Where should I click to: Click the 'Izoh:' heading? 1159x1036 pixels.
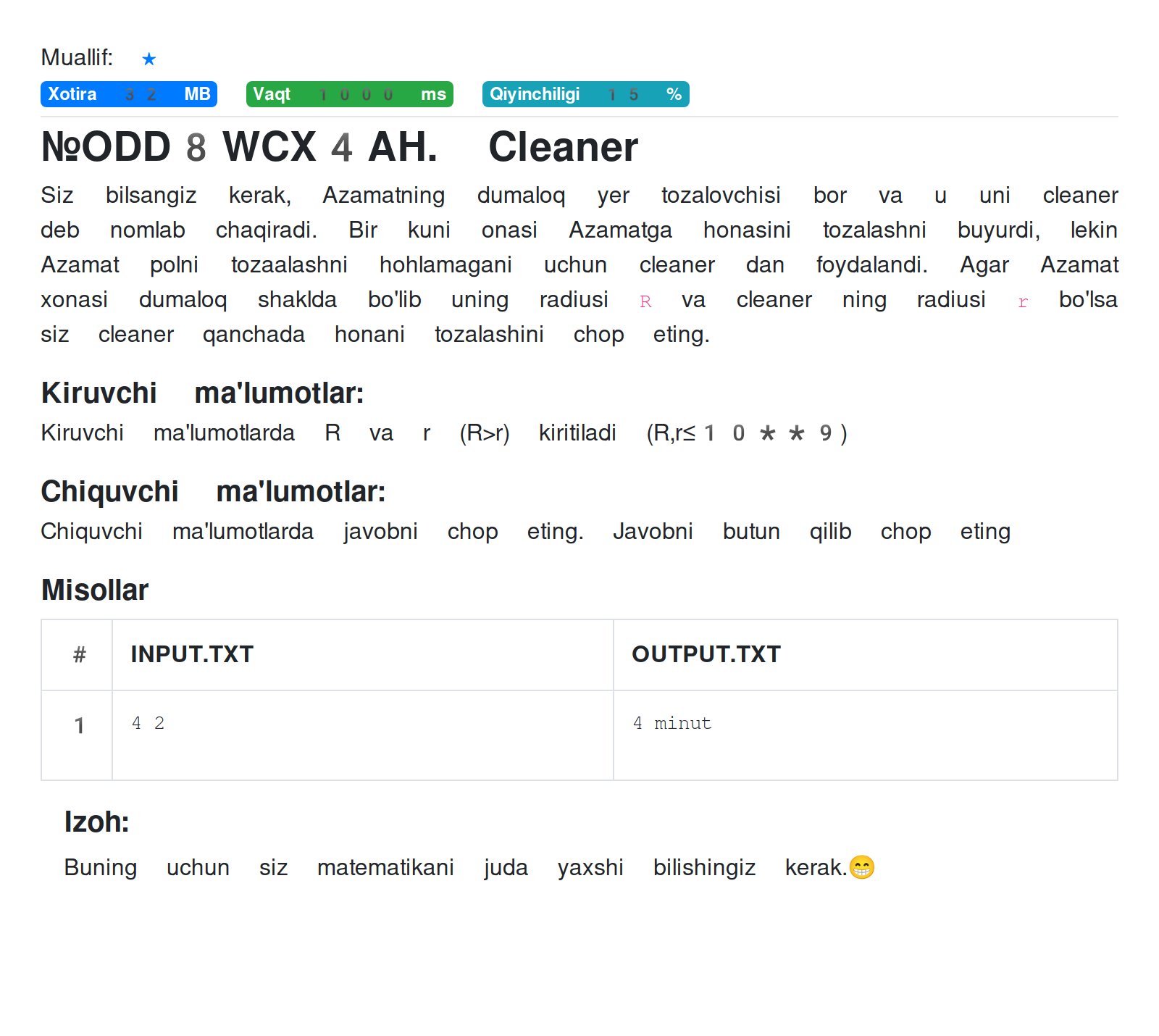click(x=96, y=822)
